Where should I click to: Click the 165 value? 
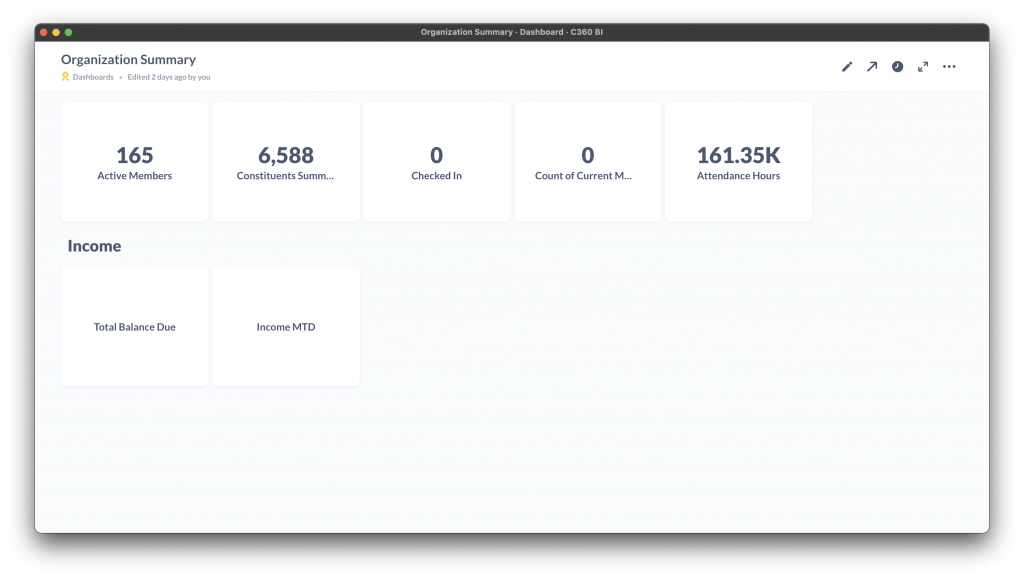pos(135,155)
